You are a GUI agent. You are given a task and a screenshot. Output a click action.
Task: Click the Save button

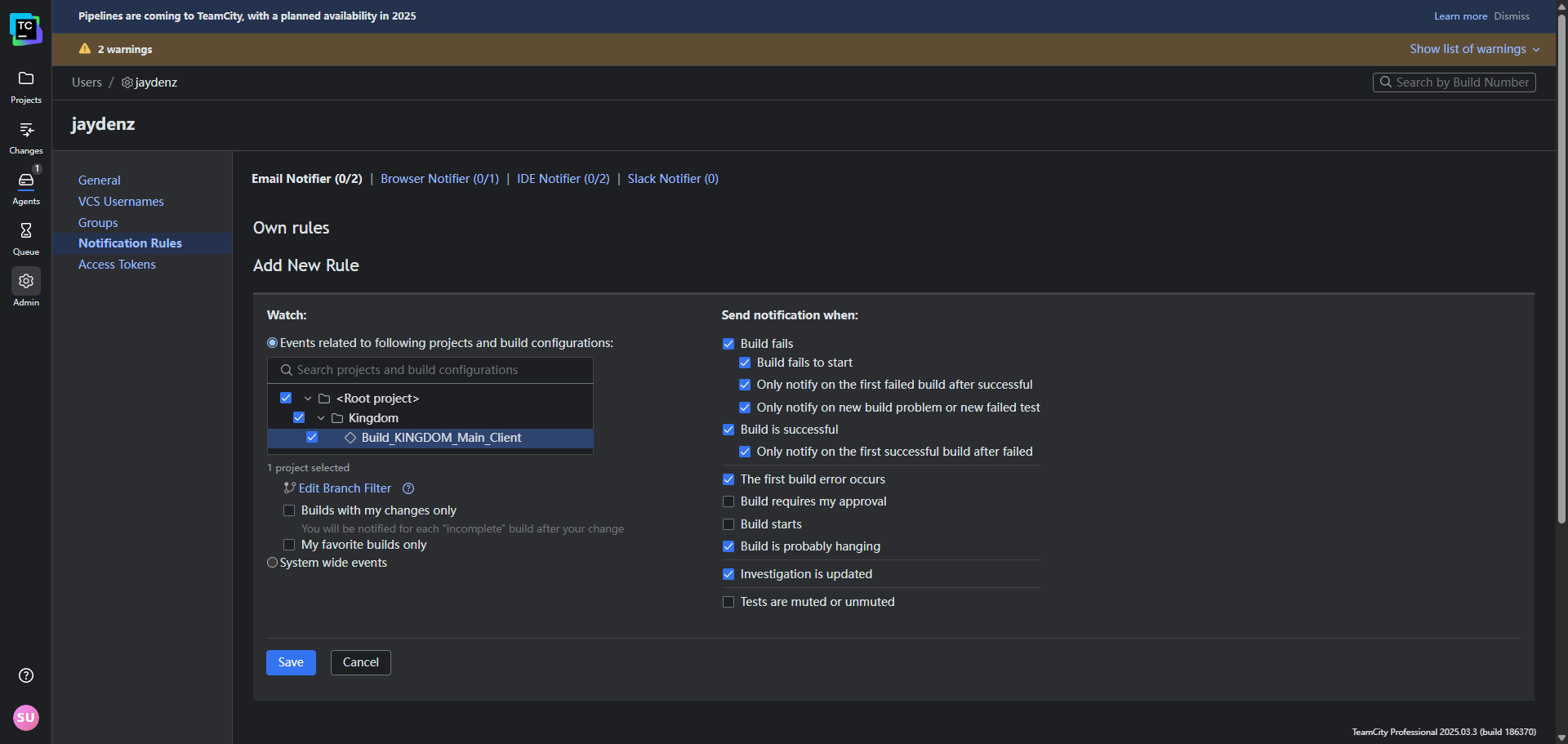coord(291,662)
